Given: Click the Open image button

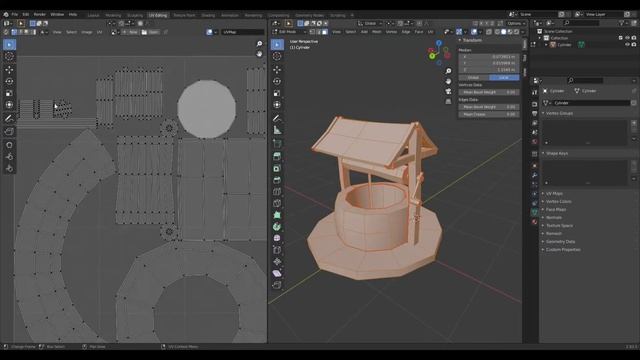Looking at the screenshot, I should coord(150,32).
